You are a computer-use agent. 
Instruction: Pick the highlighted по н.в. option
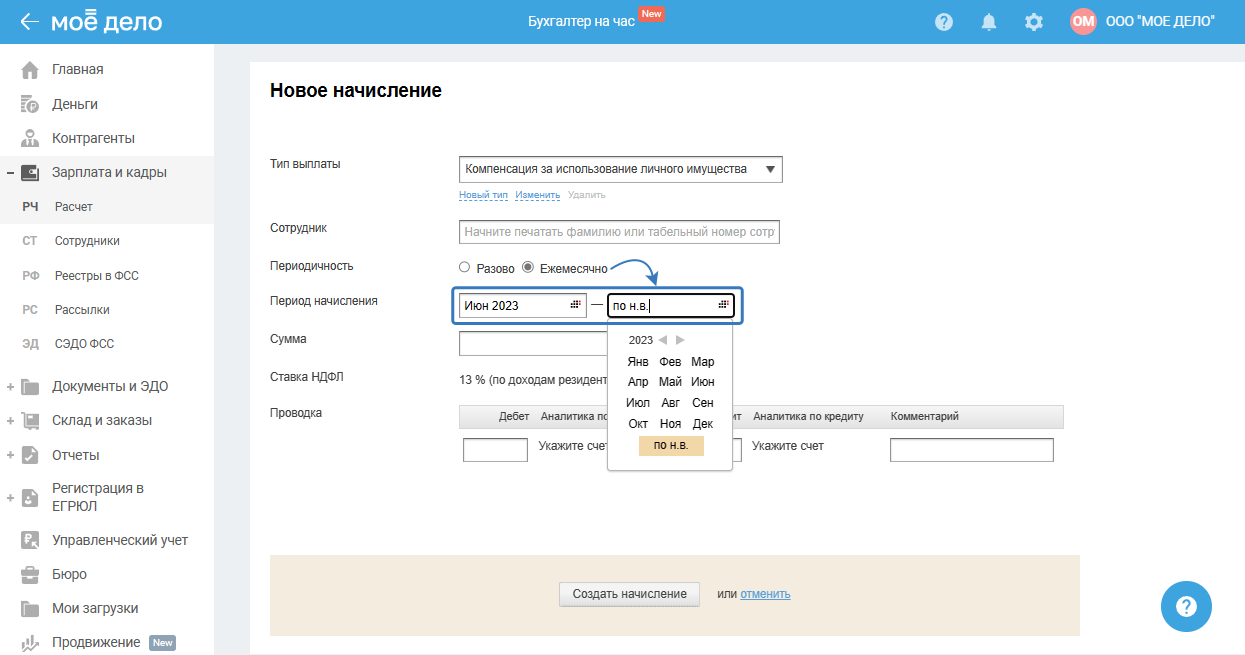click(671, 445)
